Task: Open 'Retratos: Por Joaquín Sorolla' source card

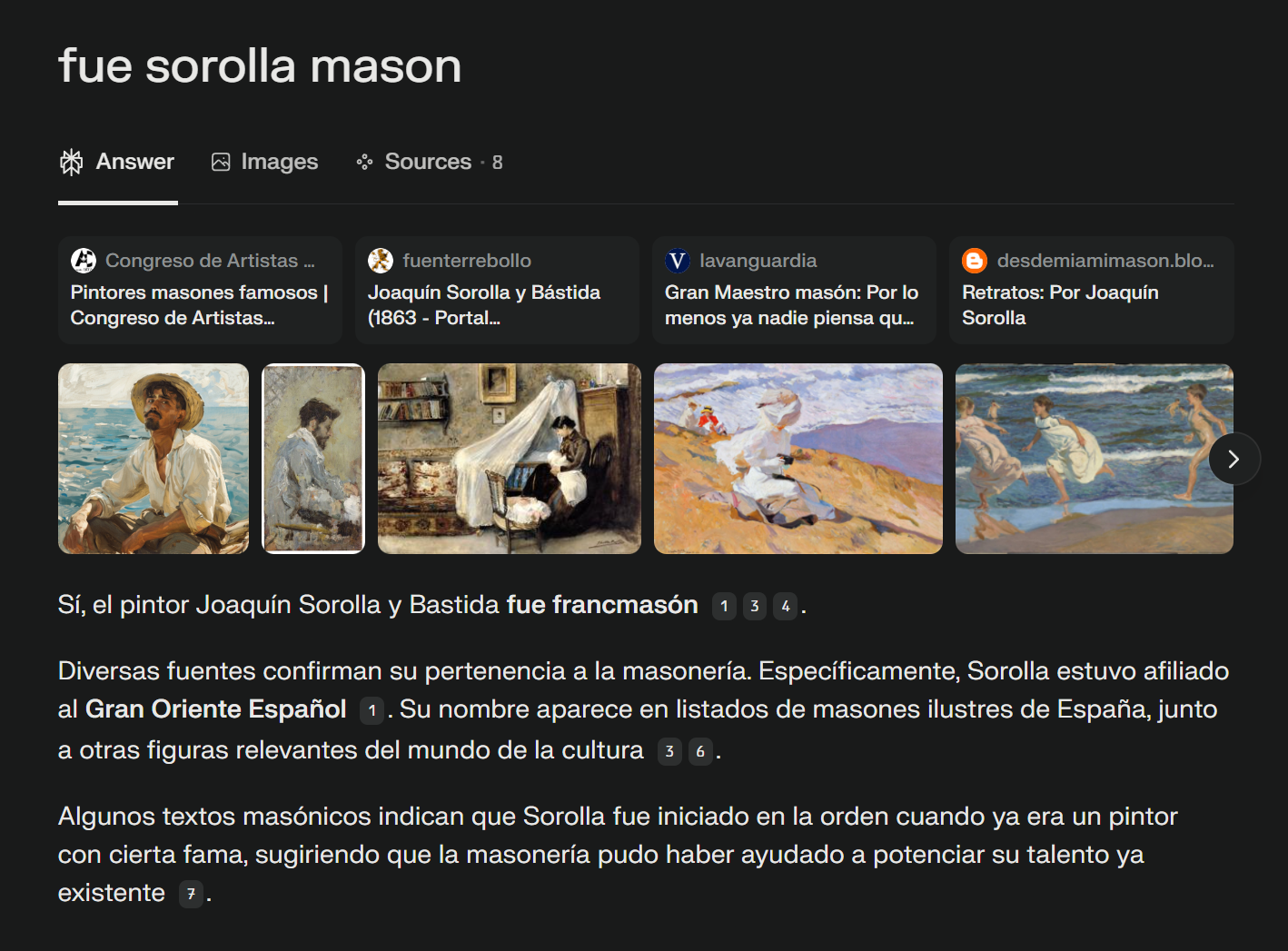Action: tap(1090, 304)
